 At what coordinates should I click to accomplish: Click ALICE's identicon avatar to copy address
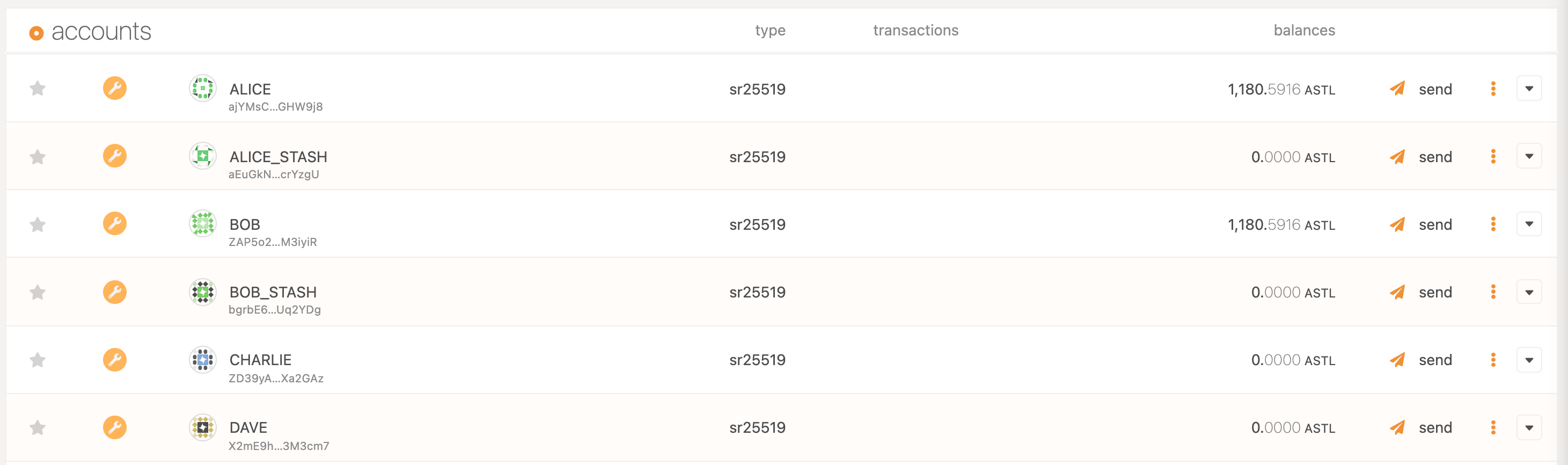click(203, 89)
